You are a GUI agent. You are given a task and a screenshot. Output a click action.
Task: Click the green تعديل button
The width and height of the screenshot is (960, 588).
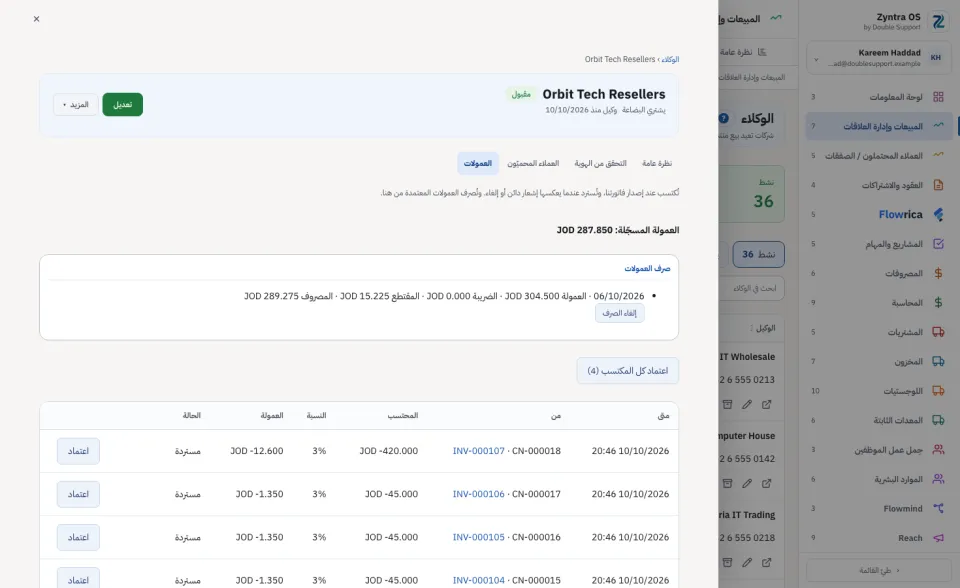point(122,105)
